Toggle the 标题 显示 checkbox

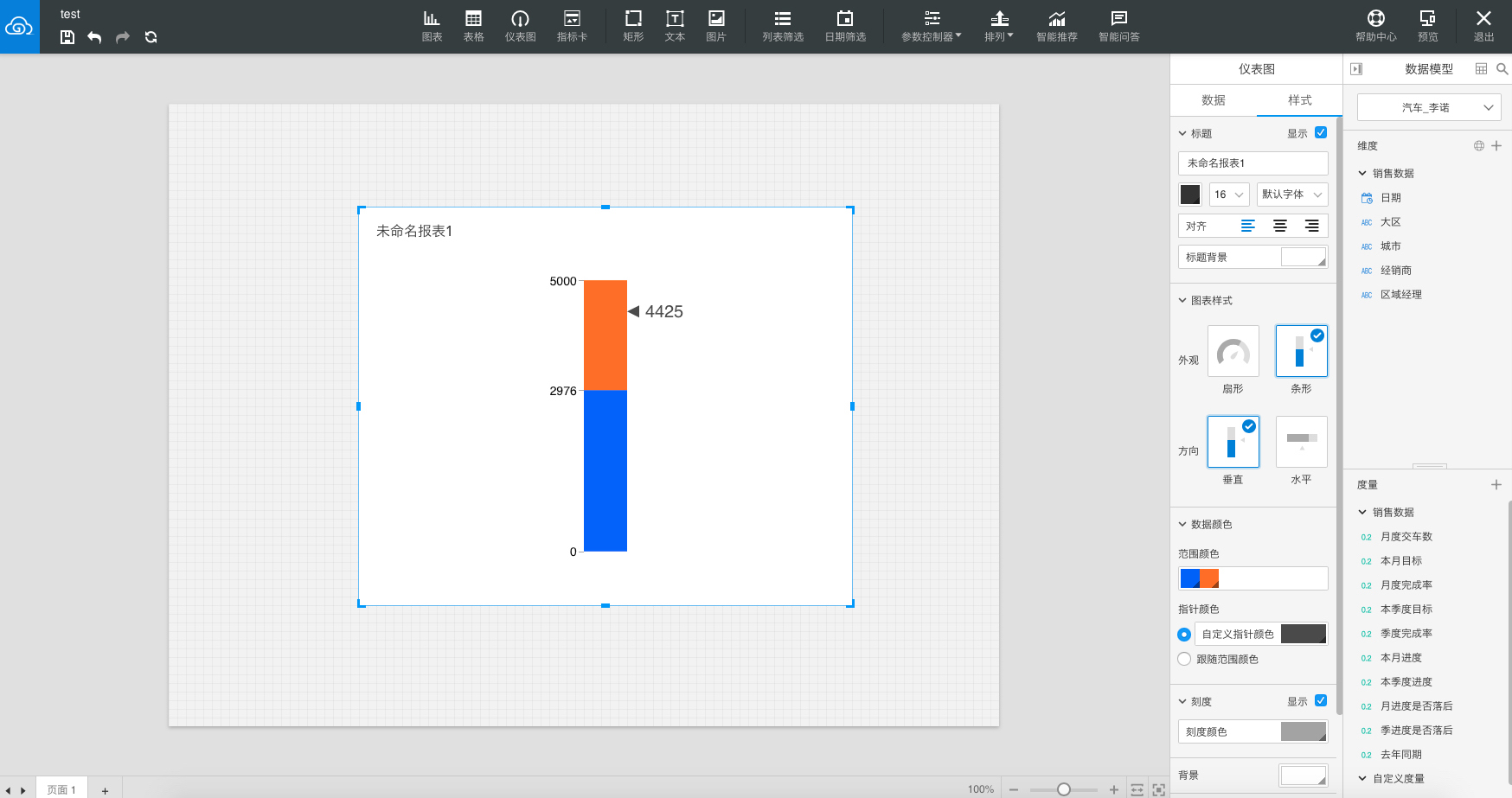coord(1321,132)
